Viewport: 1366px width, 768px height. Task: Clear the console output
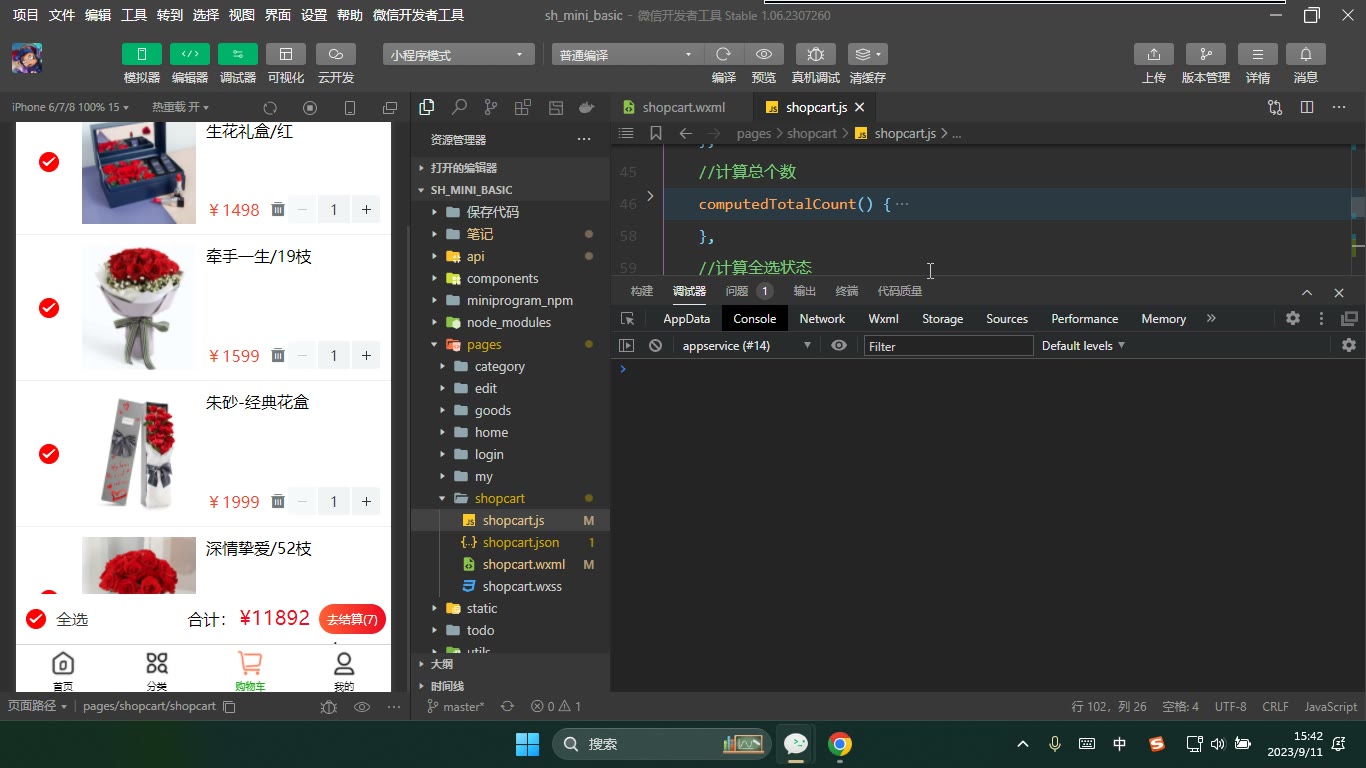point(655,345)
